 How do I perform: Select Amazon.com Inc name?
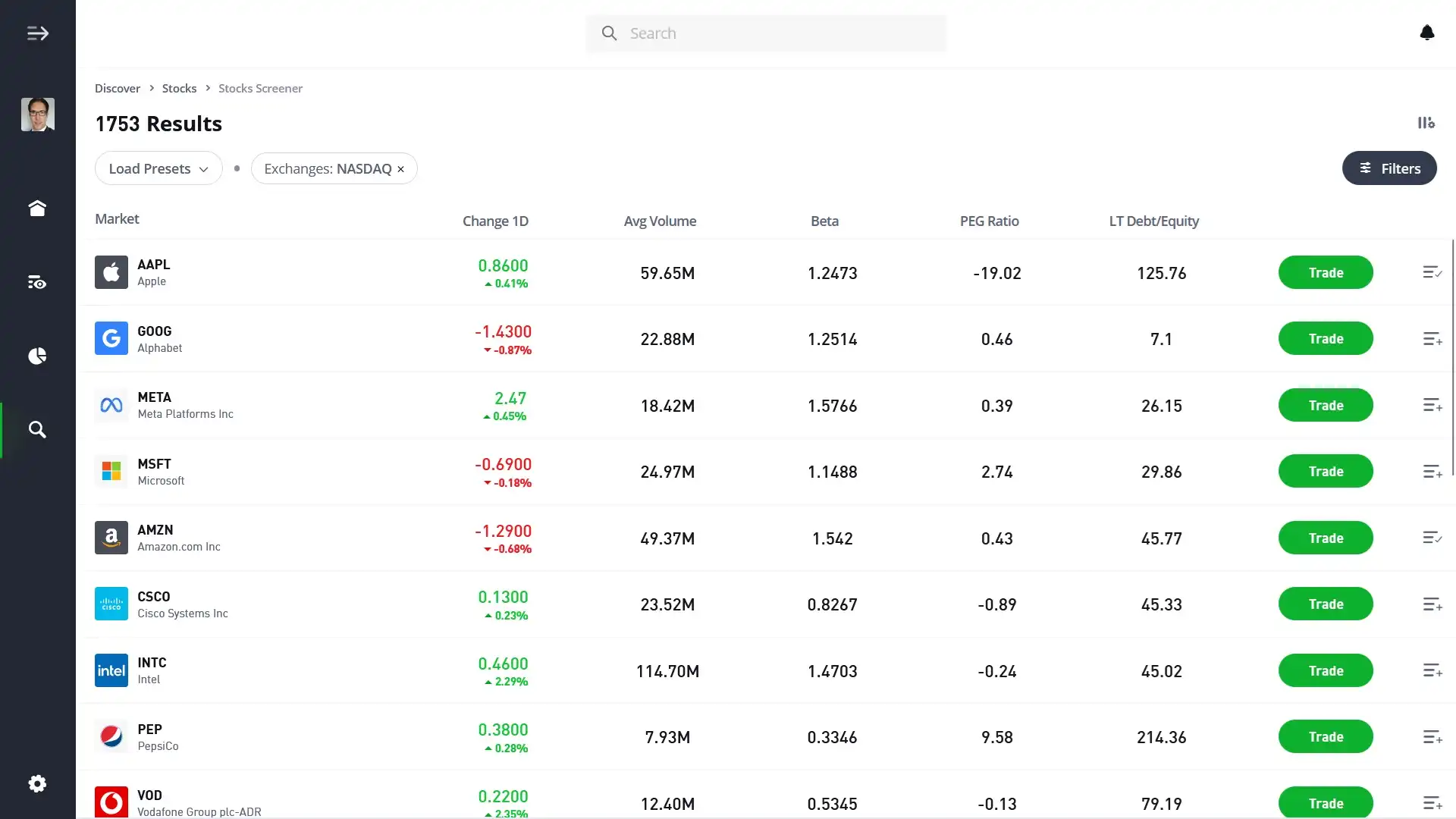tap(179, 547)
